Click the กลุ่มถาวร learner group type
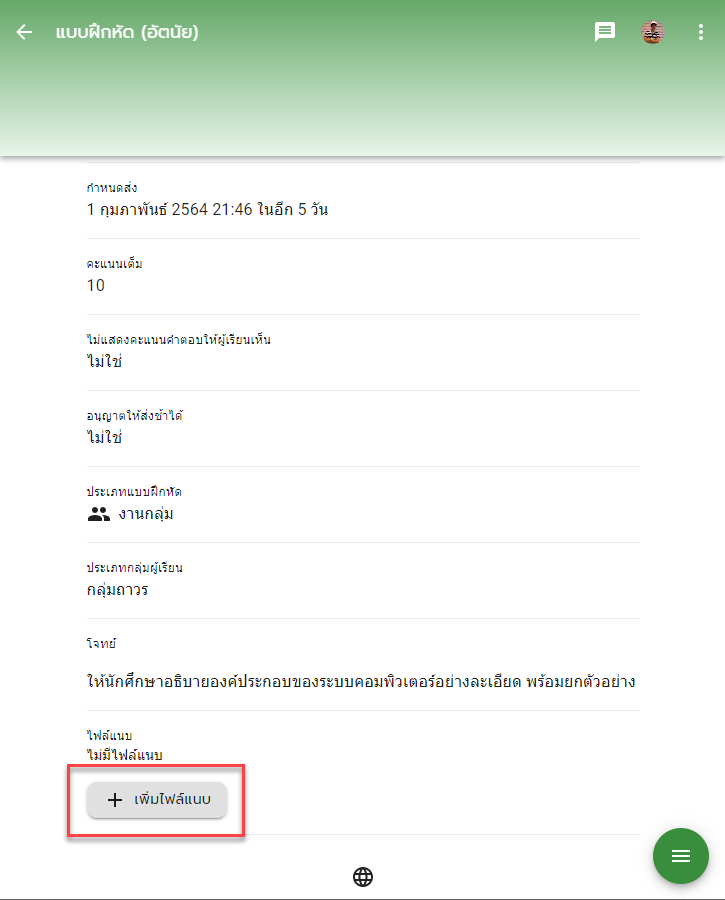 click(118, 589)
